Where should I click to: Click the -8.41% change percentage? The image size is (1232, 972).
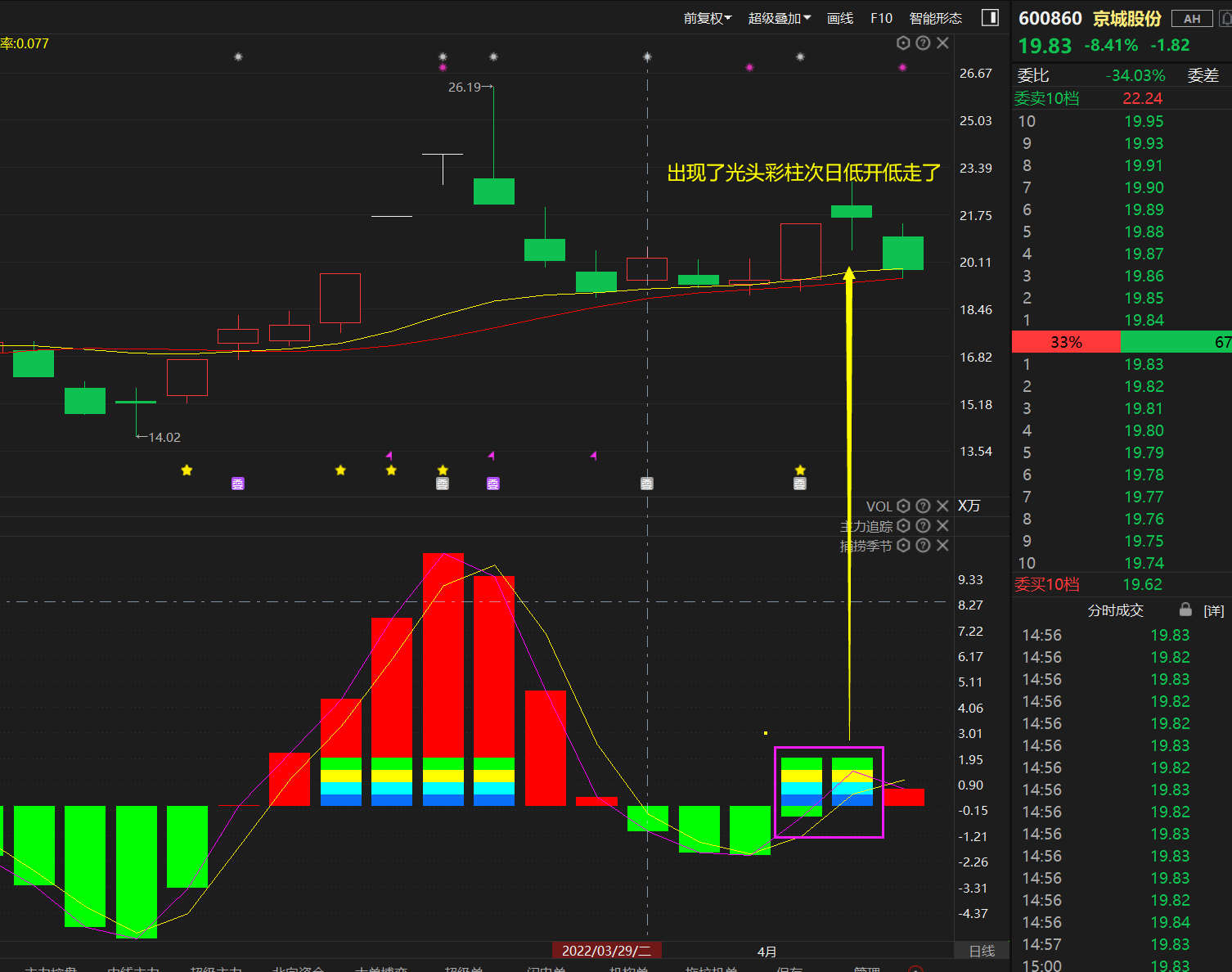1111,45
